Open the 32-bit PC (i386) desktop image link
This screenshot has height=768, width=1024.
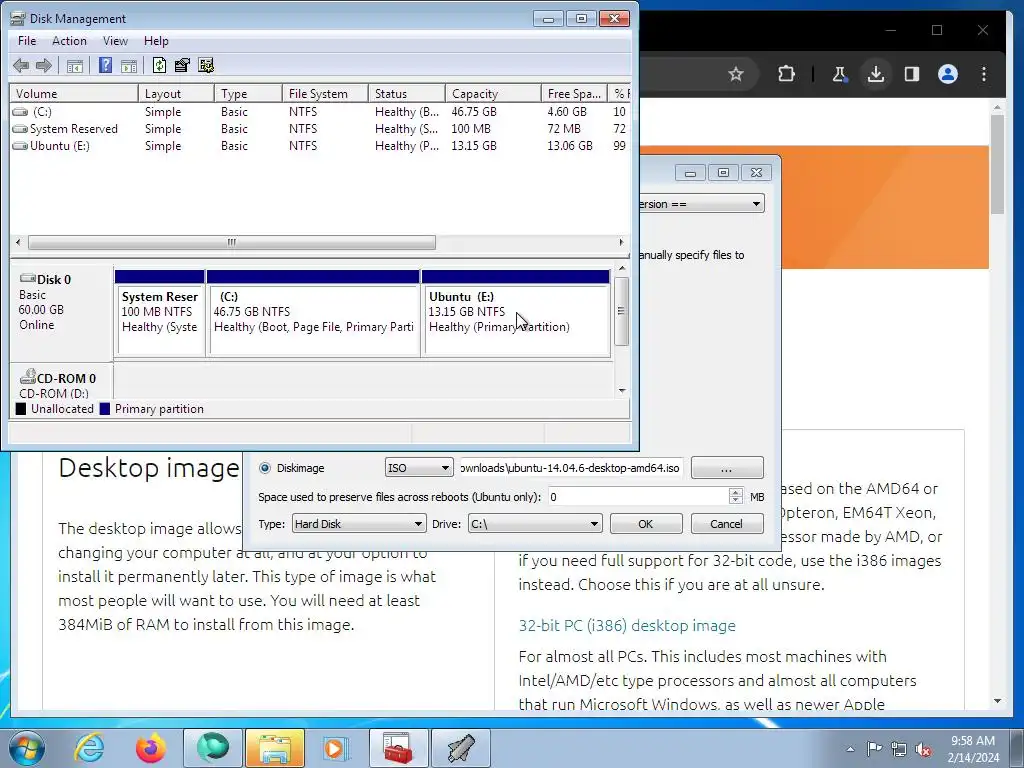coord(627,626)
